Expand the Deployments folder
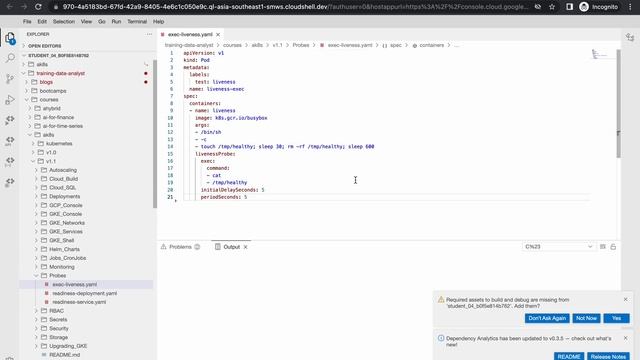 click(x=64, y=196)
